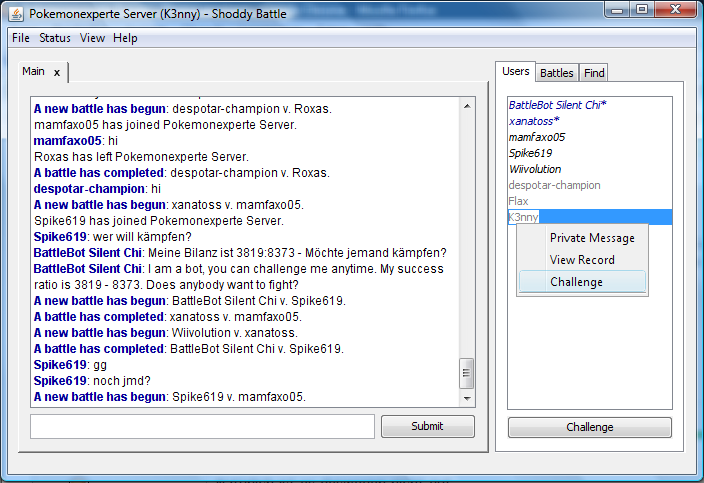704x483 pixels.
Task: Switch to the Battles tab
Action: (x=556, y=73)
